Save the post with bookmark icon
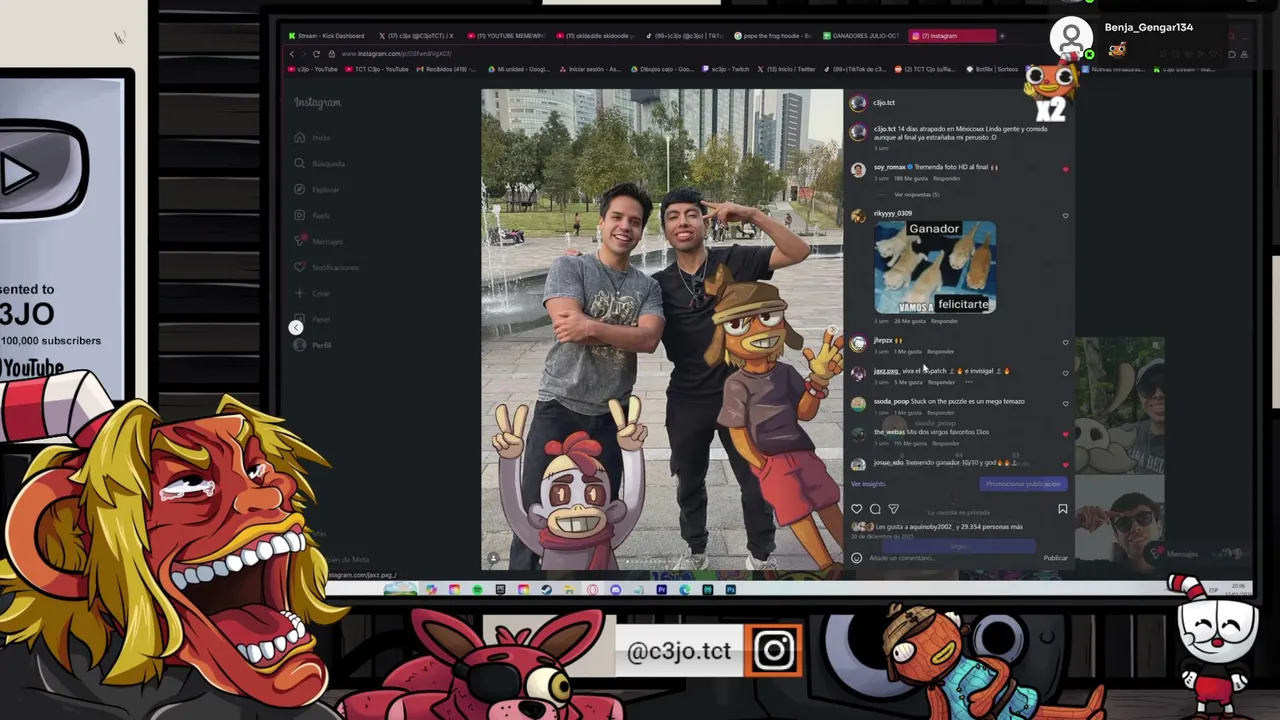Image resolution: width=1280 pixels, height=720 pixels. click(x=1062, y=509)
